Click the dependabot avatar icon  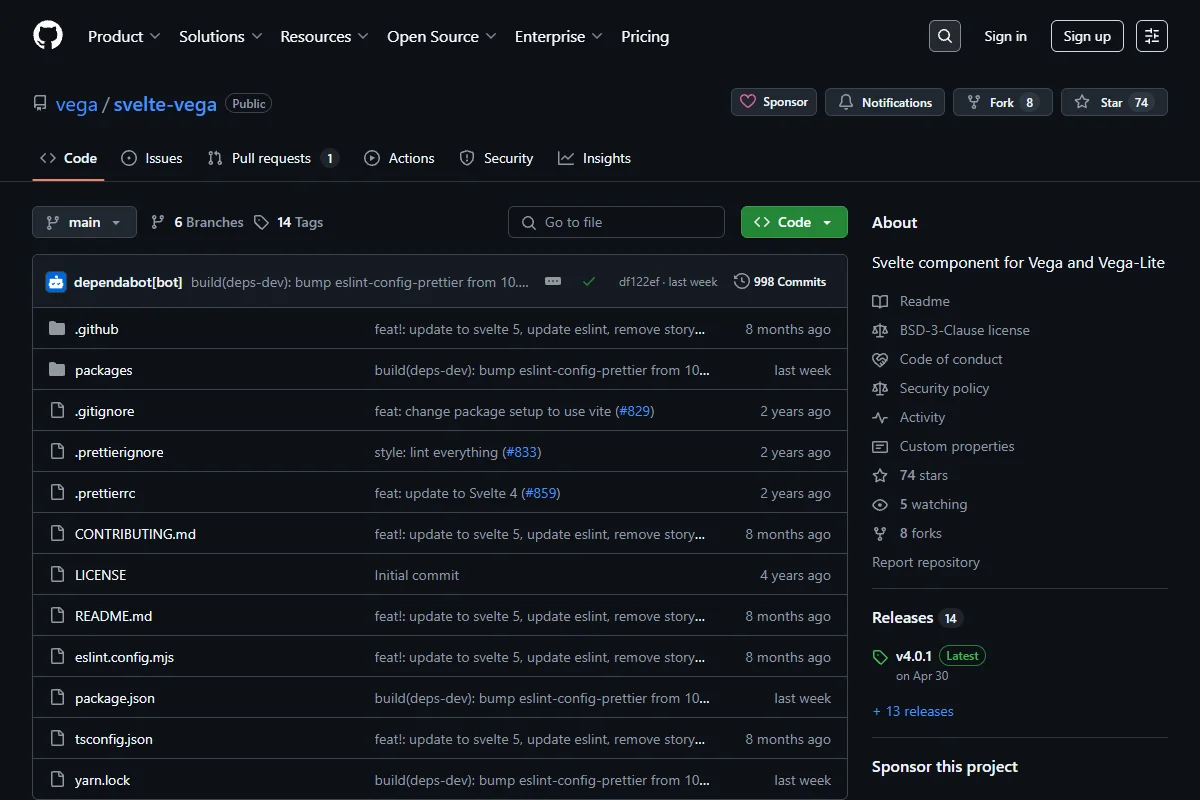pyautogui.click(x=56, y=282)
